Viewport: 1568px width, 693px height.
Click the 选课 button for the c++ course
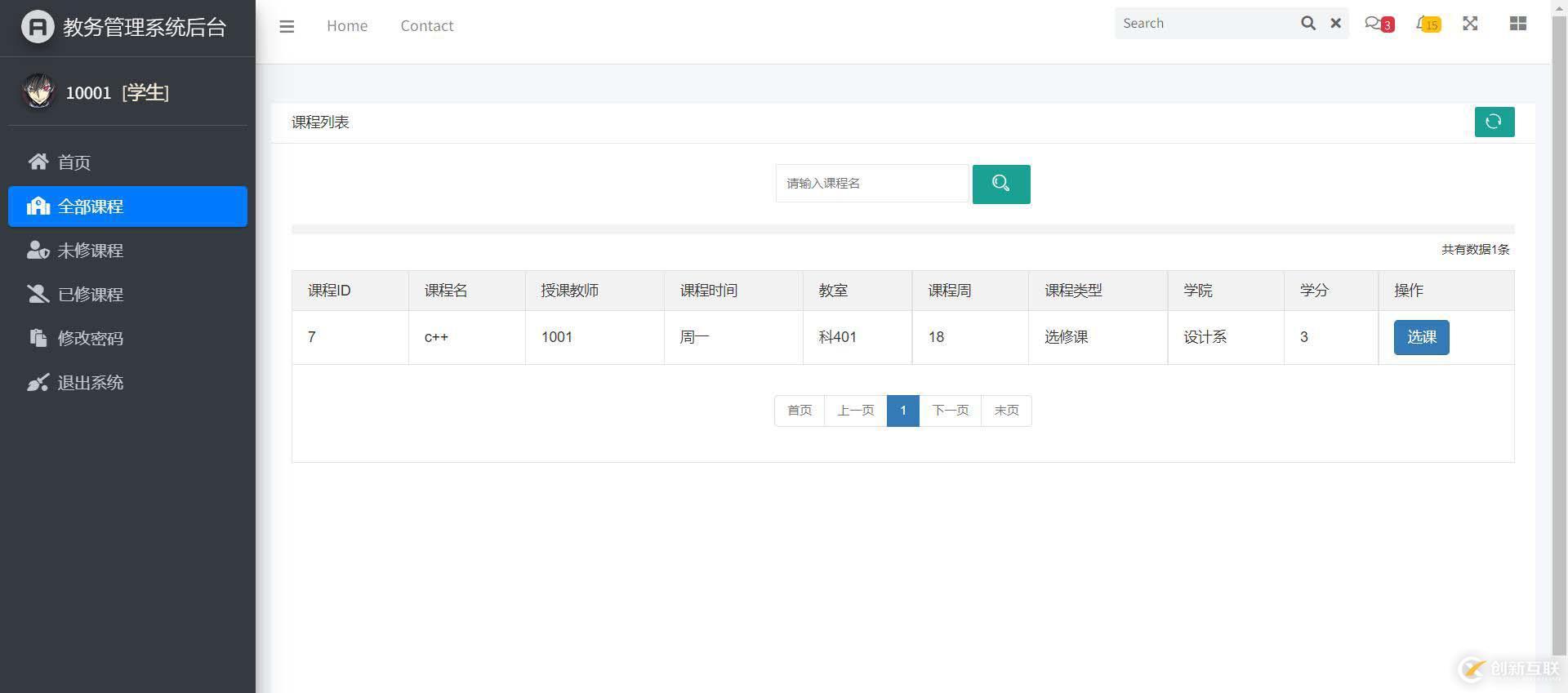click(1422, 337)
